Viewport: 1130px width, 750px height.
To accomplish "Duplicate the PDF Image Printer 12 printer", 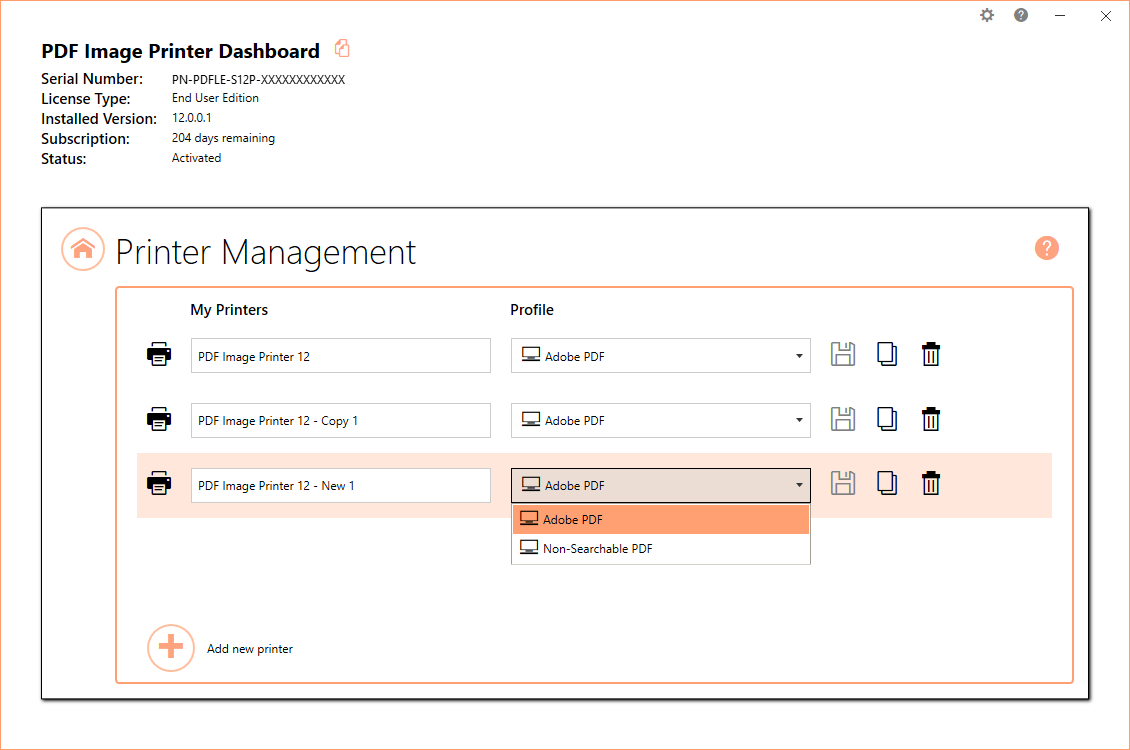I will (x=887, y=354).
